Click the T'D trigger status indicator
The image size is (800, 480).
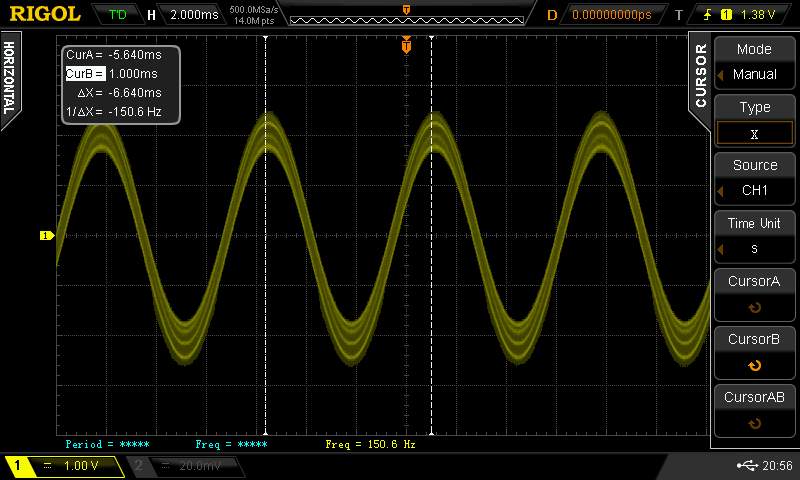(118, 15)
